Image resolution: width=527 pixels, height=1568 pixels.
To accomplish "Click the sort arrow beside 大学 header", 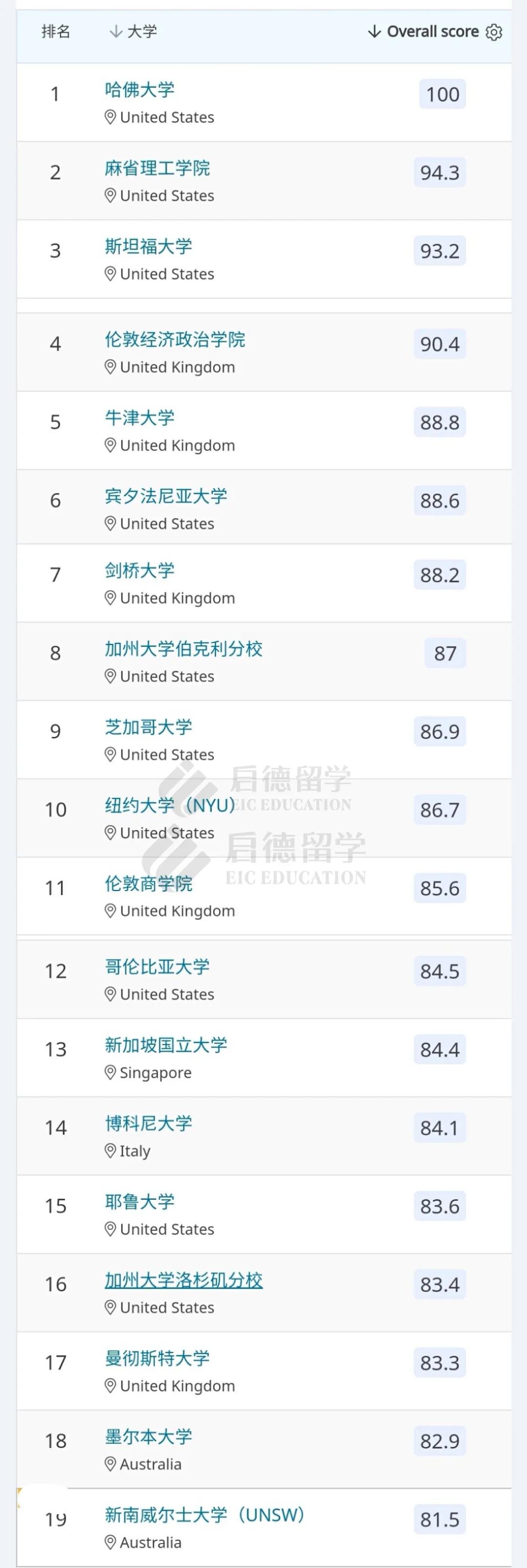I will coord(115,32).
